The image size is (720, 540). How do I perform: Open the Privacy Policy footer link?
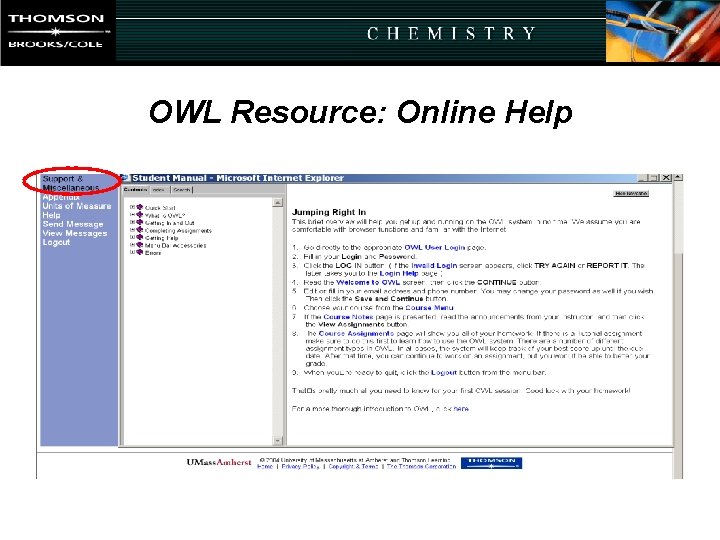(x=300, y=467)
